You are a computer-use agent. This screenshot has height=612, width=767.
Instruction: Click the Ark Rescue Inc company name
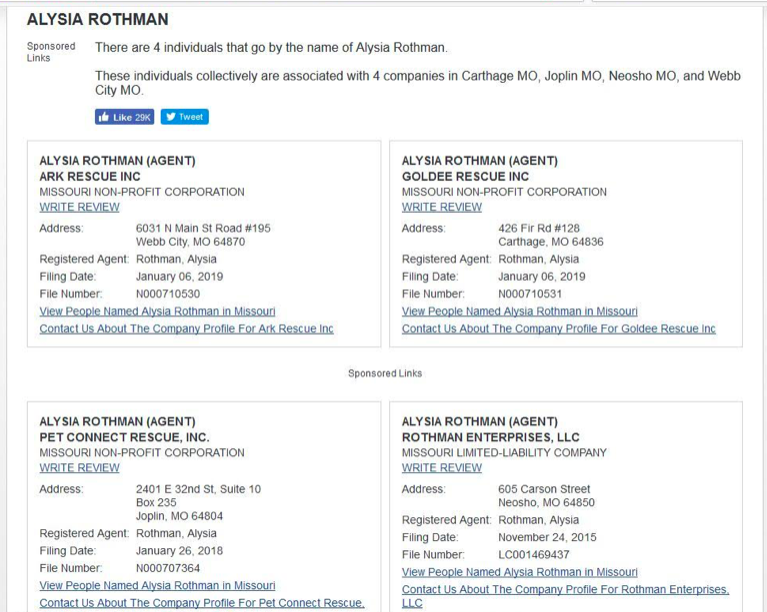[90, 176]
